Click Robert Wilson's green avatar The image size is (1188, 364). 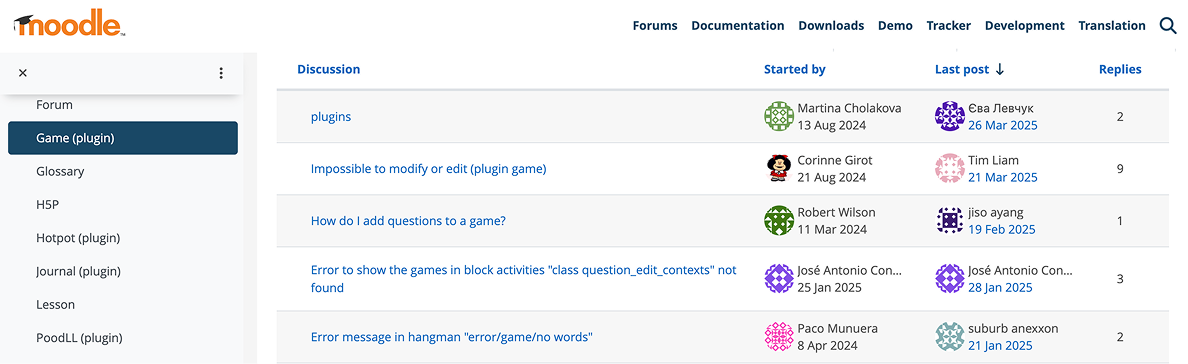779,220
